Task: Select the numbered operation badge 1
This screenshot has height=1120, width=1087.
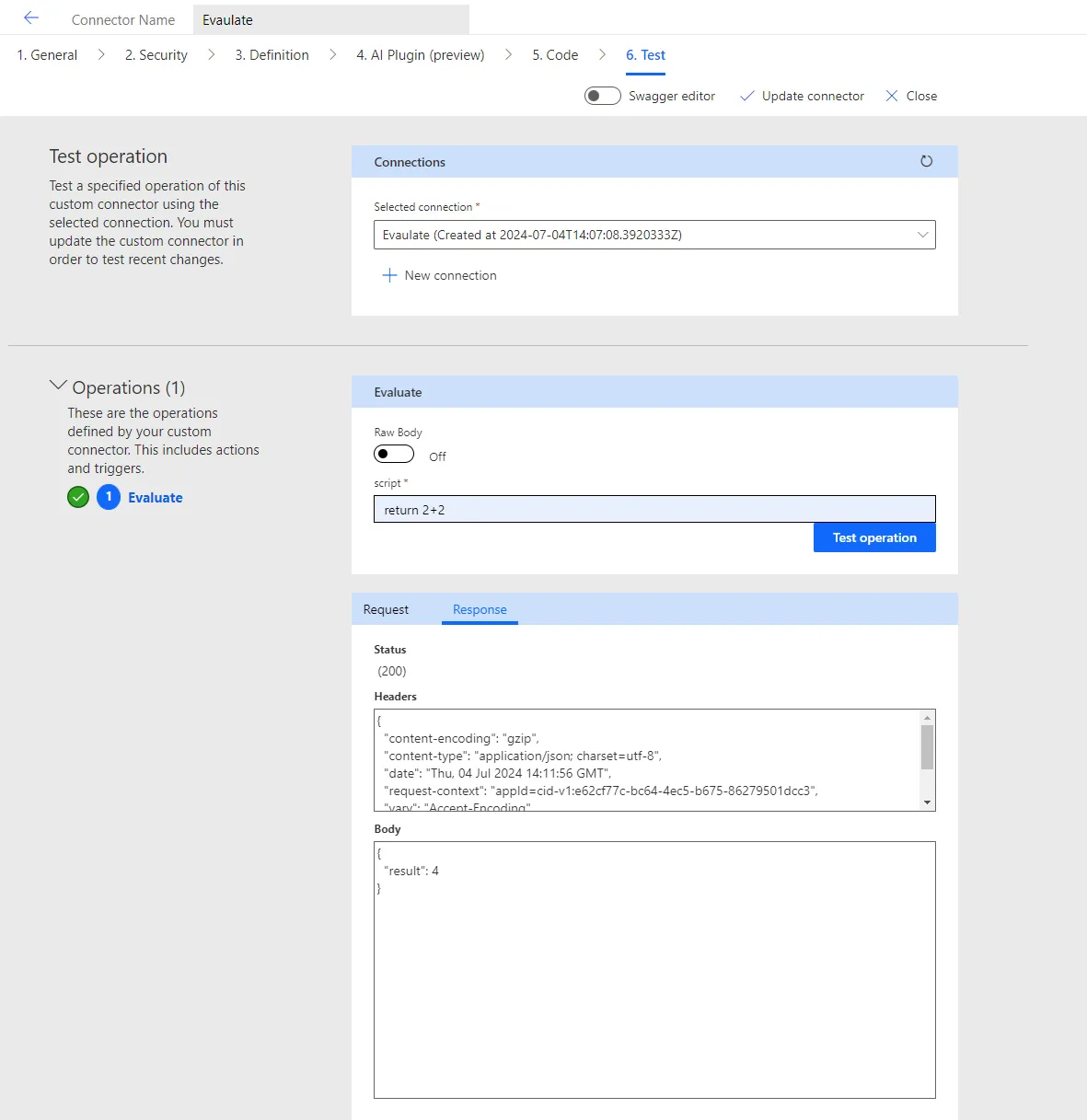Action: click(109, 498)
